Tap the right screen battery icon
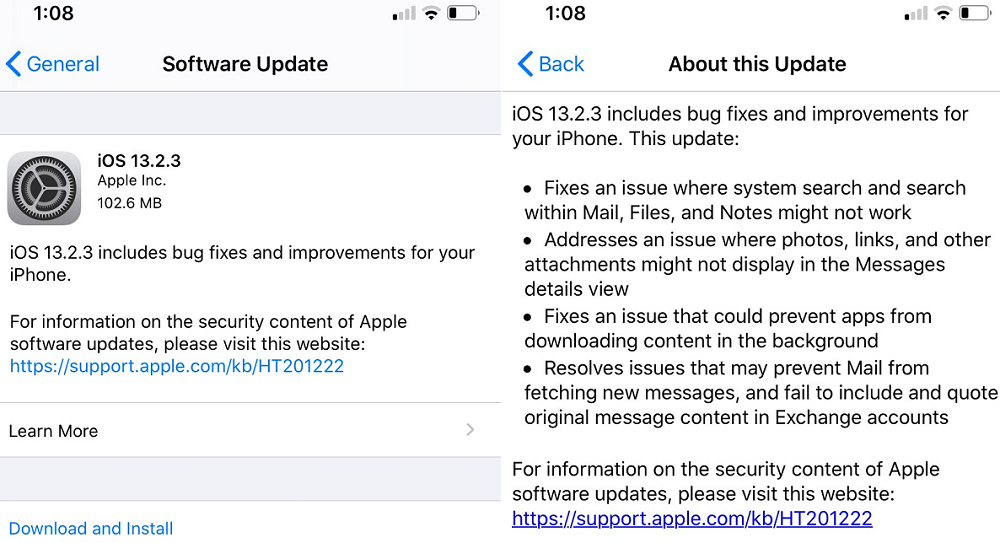Screen dimensions: 1000x543 [x=975, y=13]
